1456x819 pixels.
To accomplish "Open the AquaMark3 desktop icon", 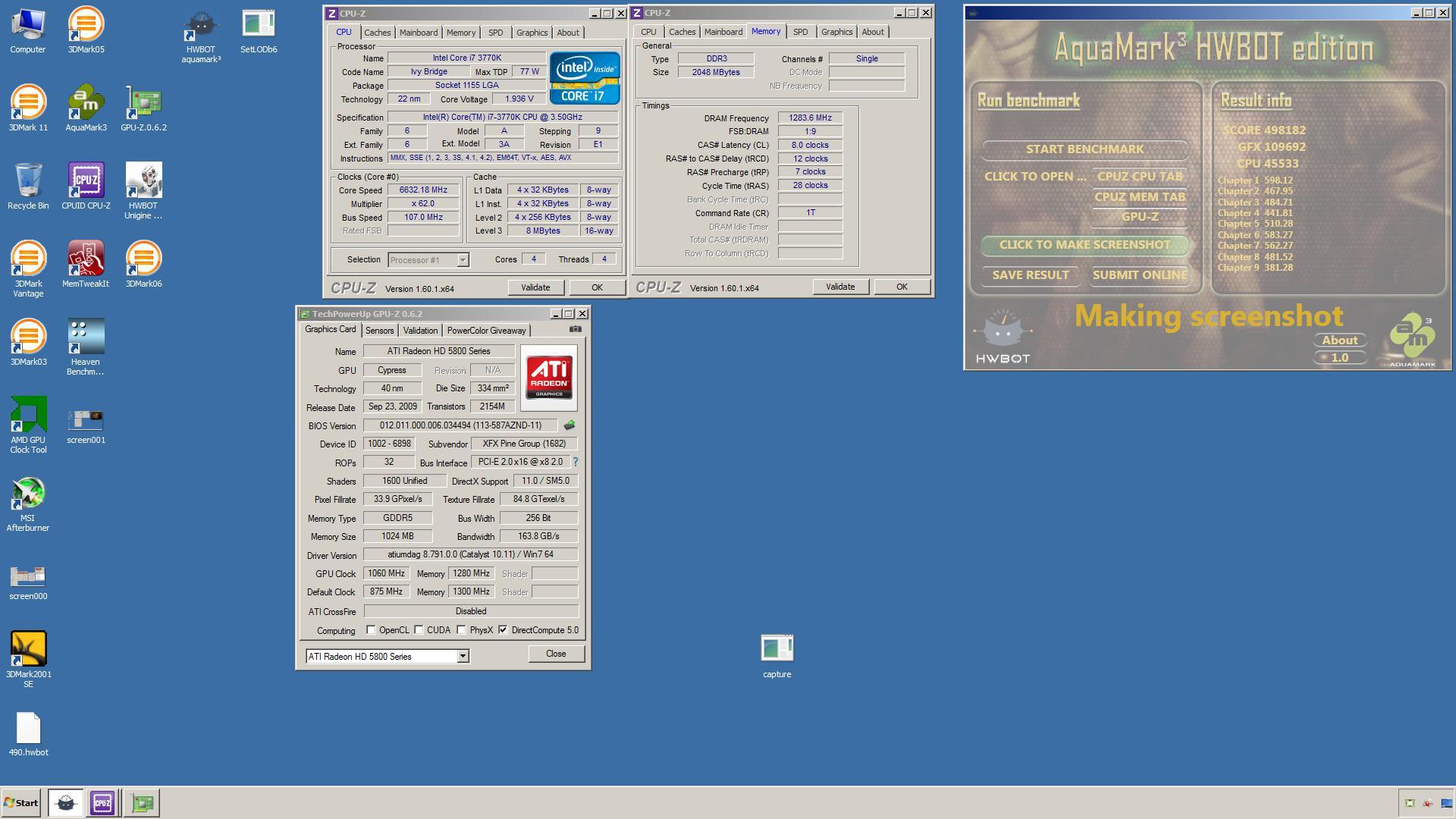I will coord(86,108).
